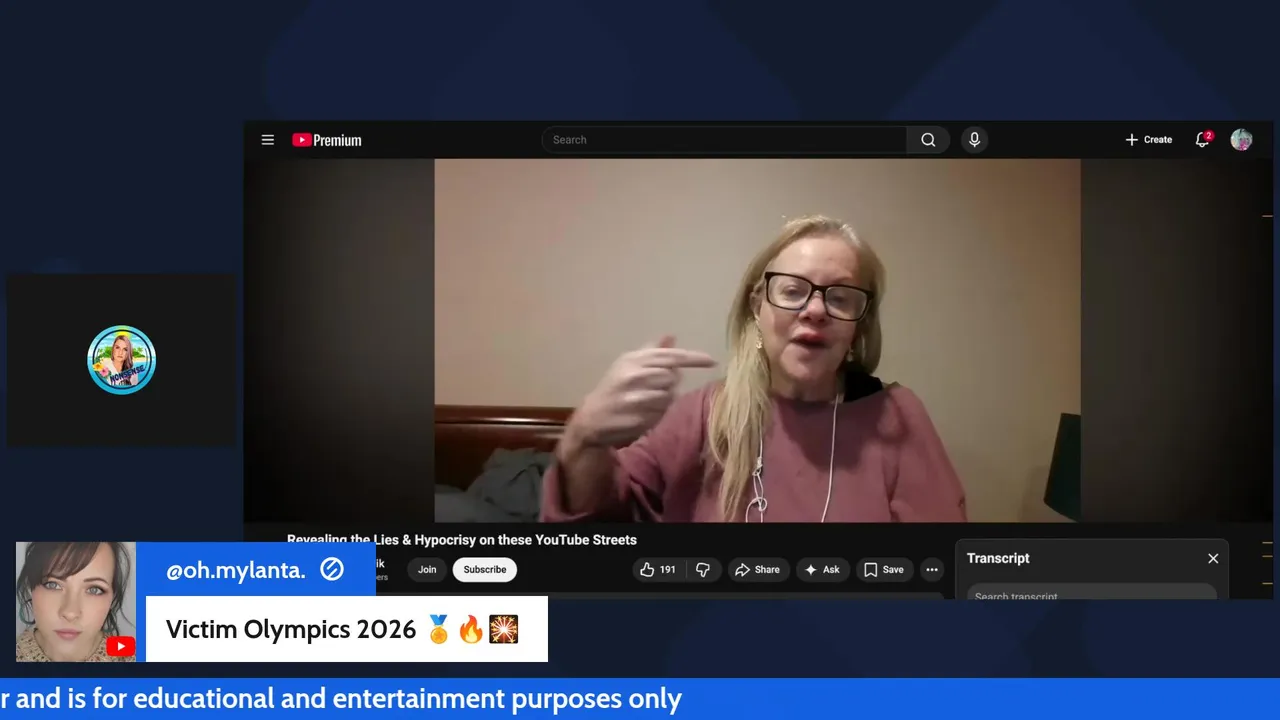Viewport: 1280px width, 720px height.
Task: Activate voice search microphone icon
Action: 974,140
